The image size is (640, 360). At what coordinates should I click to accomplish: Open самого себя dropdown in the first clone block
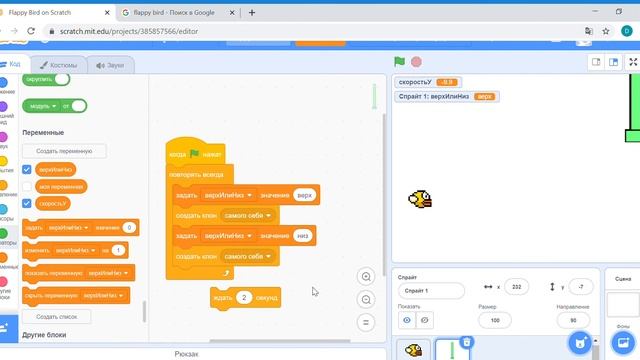pos(248,216)
